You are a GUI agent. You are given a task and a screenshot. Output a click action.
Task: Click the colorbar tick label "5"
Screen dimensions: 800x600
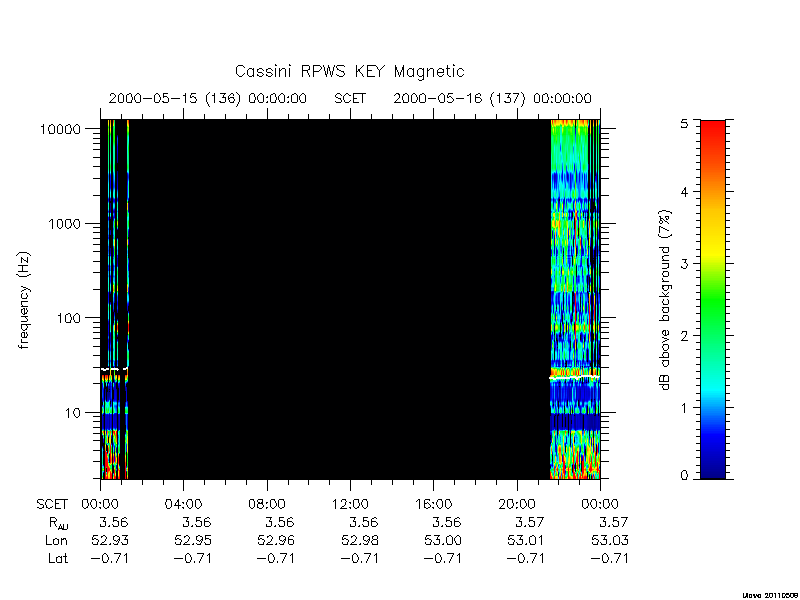(684, 123)
